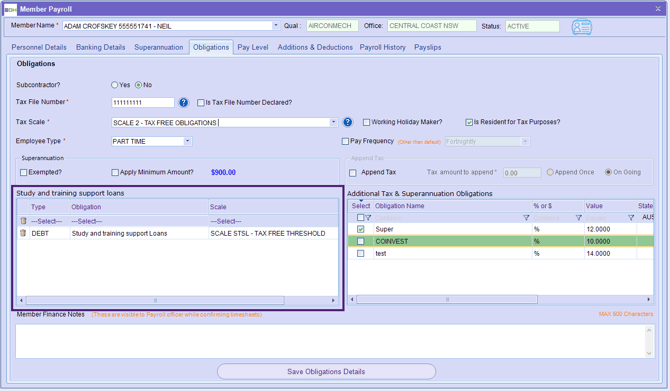670x391 pixels.
Task: Tick the Append Tax checkbox
Action: click(x=353, y=173)
